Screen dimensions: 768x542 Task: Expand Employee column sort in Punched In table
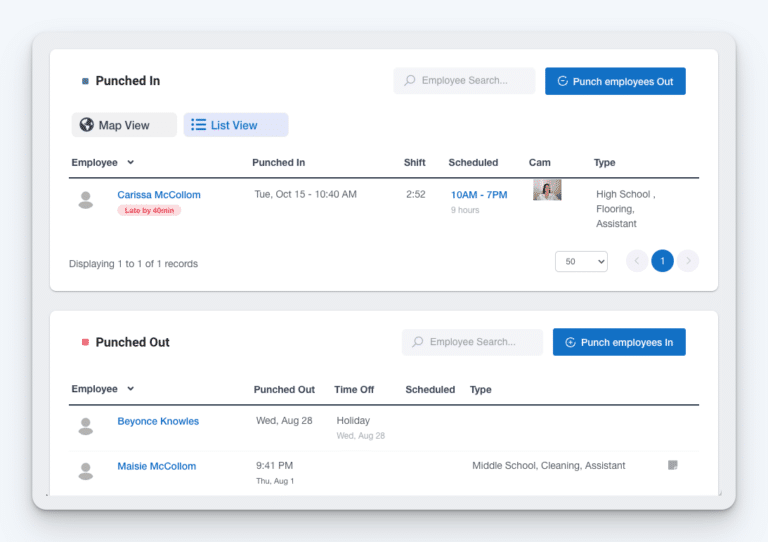(x=131, y=163)
